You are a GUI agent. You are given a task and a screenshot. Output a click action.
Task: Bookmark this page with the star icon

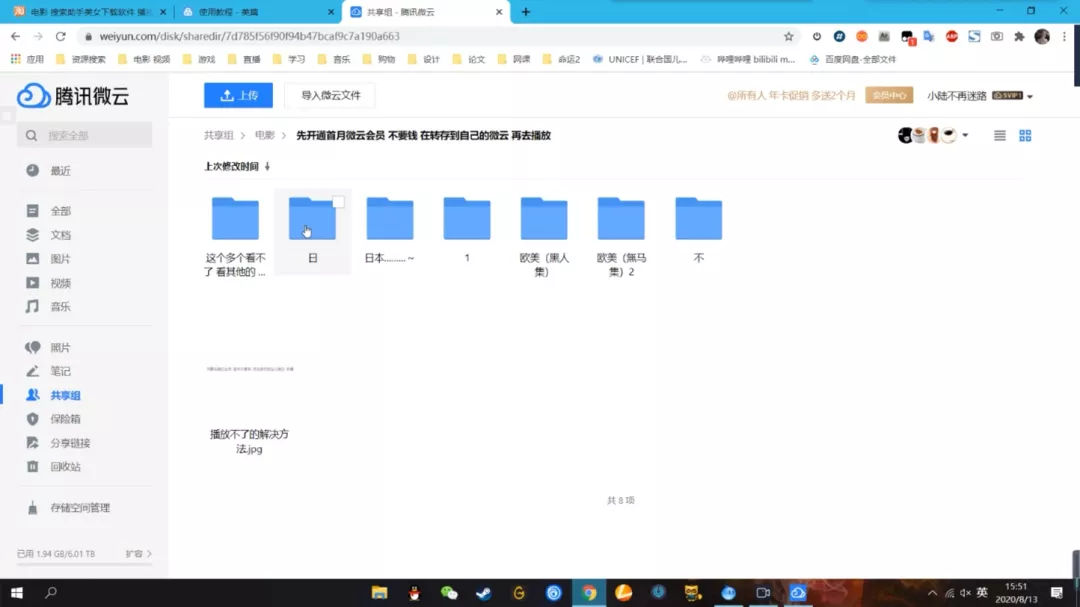[x=789, y=37]
